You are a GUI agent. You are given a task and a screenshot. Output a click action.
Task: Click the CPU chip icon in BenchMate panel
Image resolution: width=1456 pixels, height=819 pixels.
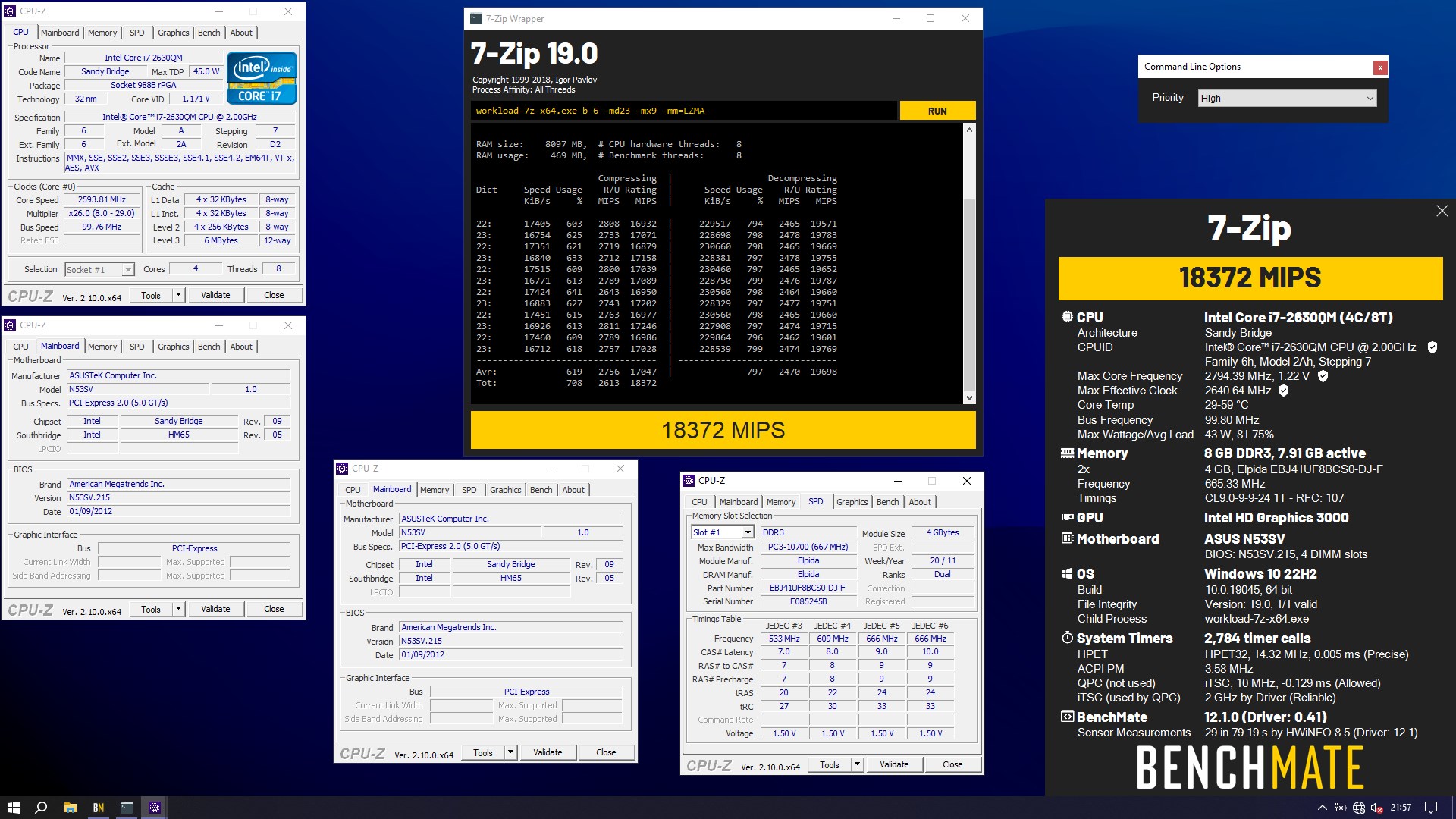pyautogui.click(x=1067, y=317)
